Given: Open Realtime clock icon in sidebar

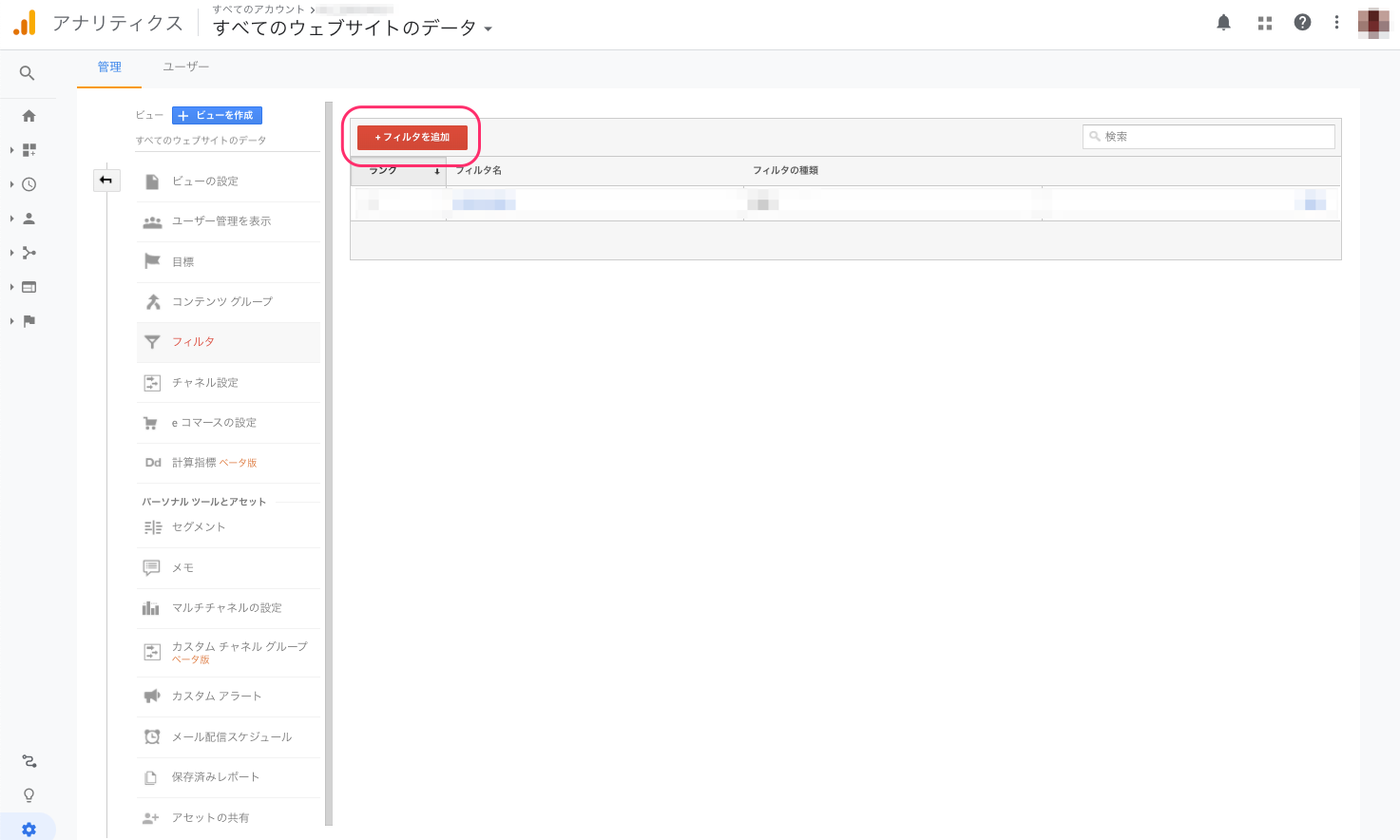Looking at the screenshot, I should tap(29, 184).
